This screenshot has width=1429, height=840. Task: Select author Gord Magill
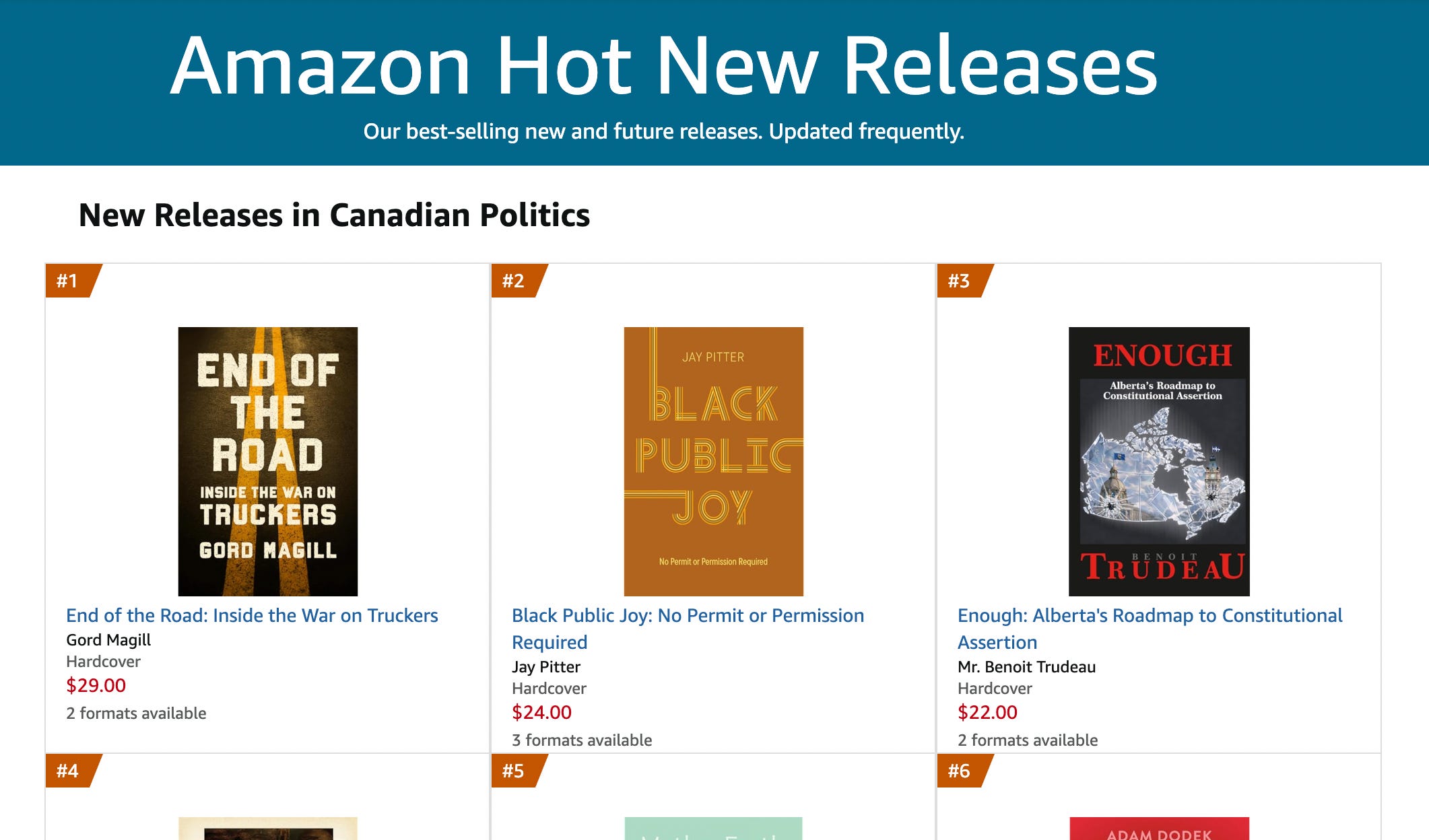pos(108,640)
